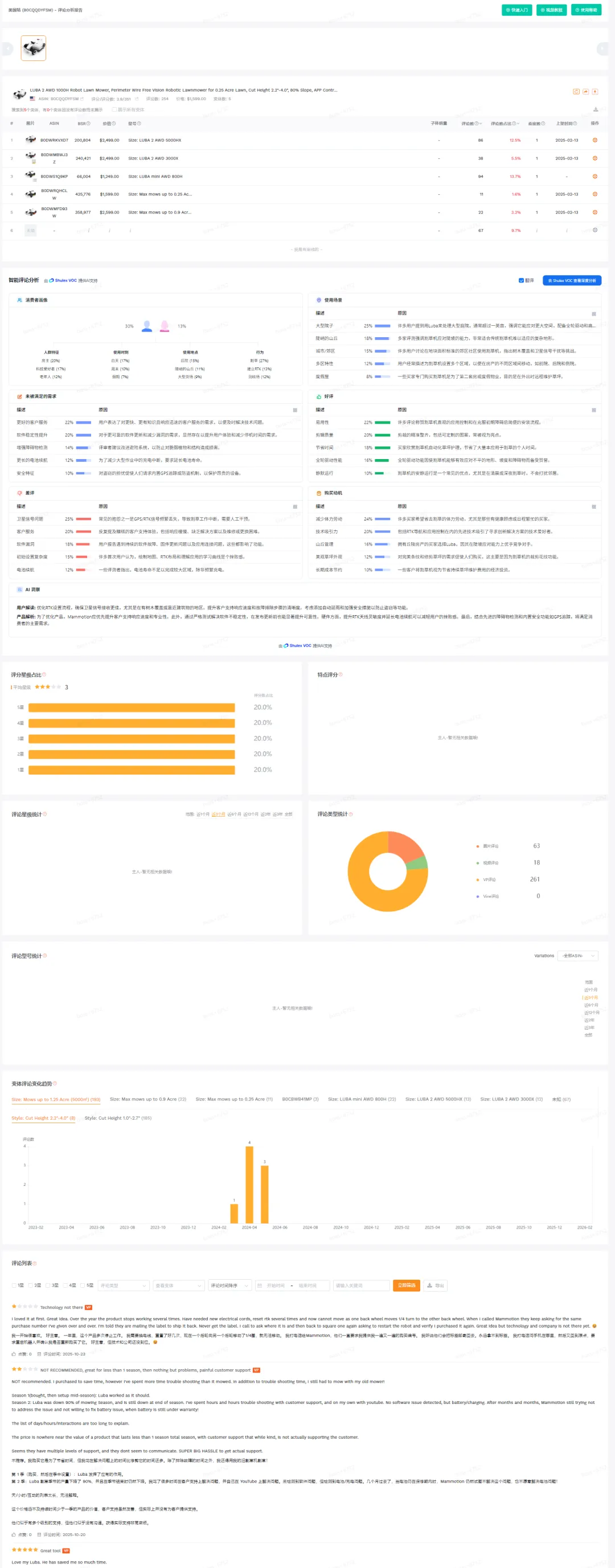Click help icon next to 特点评分
Viewport: 615px width, 1568px height.
[x=340, y=674]
